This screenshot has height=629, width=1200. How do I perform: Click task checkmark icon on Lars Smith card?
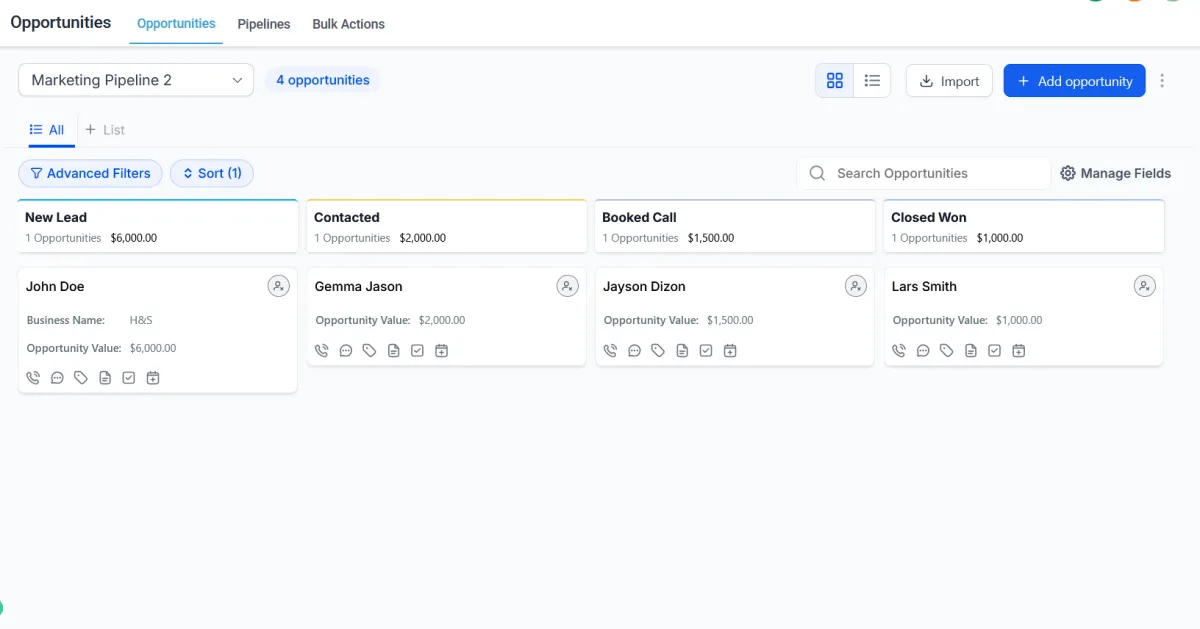click(x=995, y=351)
